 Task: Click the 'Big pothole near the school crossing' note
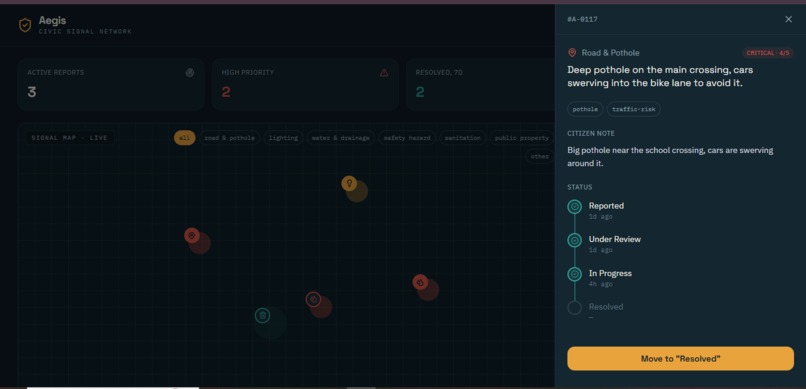(x=670, y=157)
